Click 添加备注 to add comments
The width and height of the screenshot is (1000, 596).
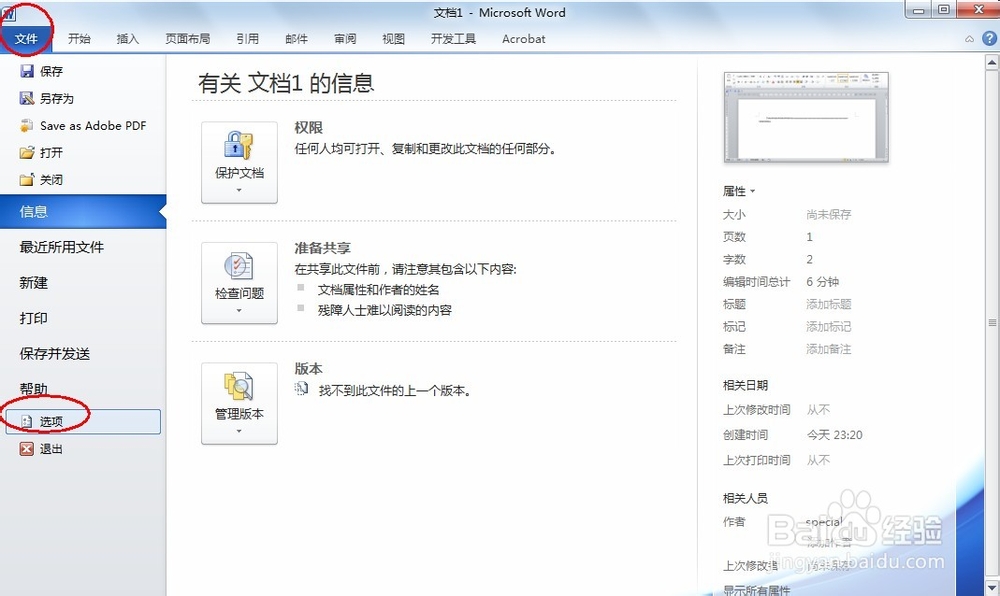828,349
